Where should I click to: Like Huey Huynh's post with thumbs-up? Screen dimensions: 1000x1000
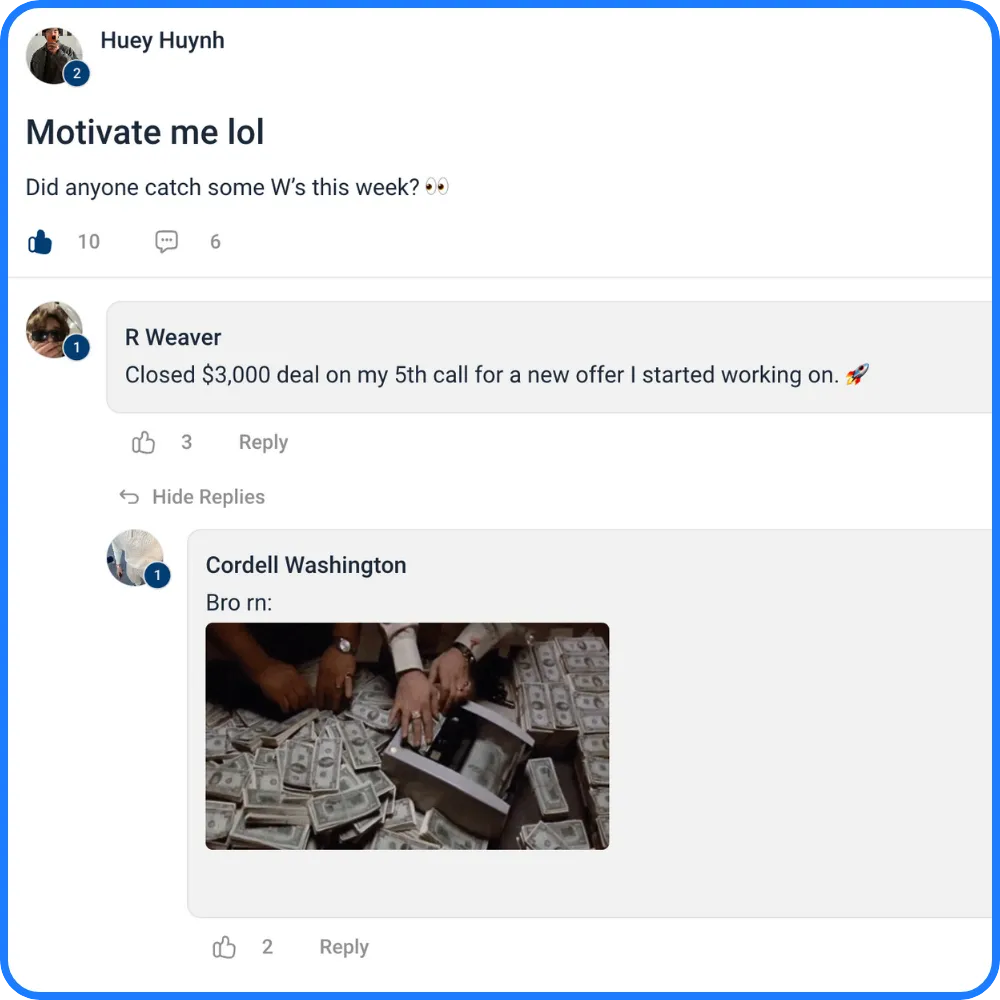point(40,242)
